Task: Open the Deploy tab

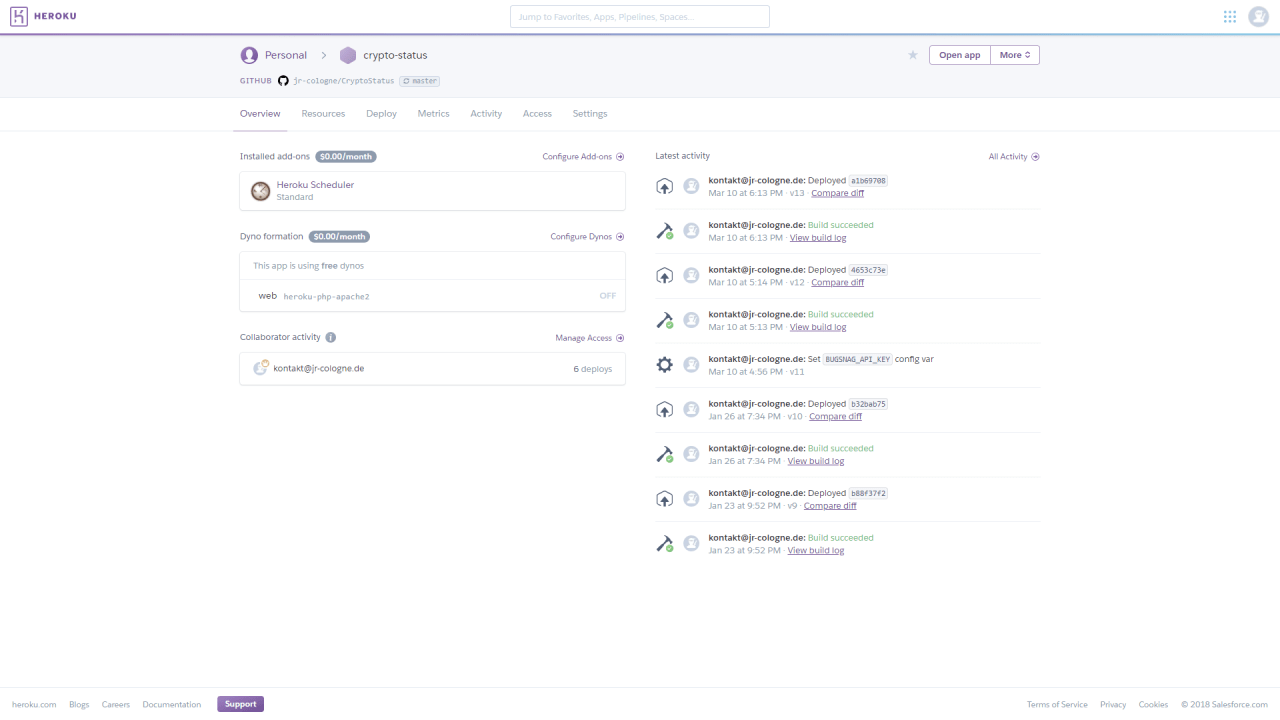Action: [x=381, y=114]
